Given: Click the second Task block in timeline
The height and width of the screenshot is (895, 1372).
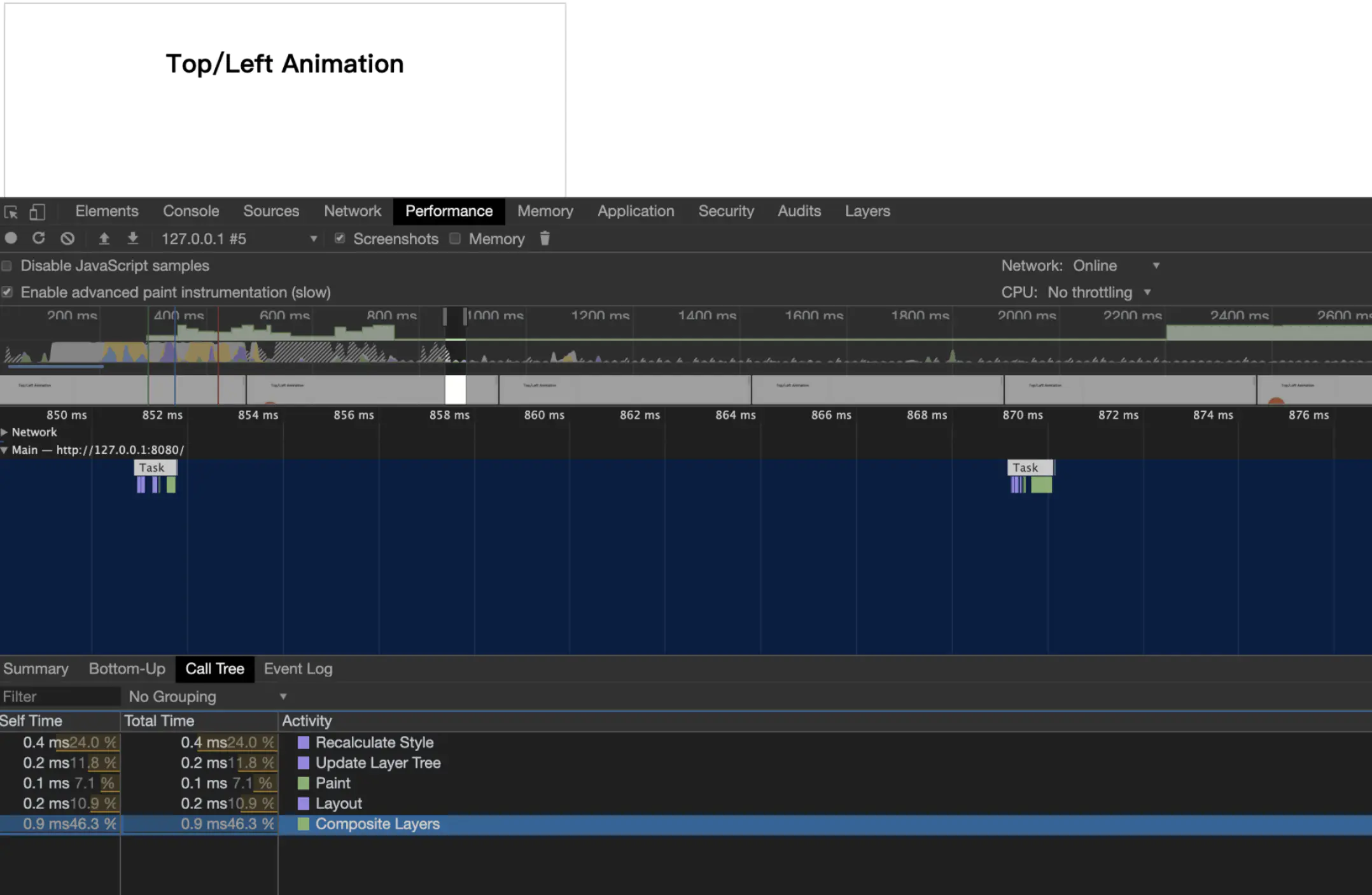Looking at the screenshot, I should (x=1029, y=468).
